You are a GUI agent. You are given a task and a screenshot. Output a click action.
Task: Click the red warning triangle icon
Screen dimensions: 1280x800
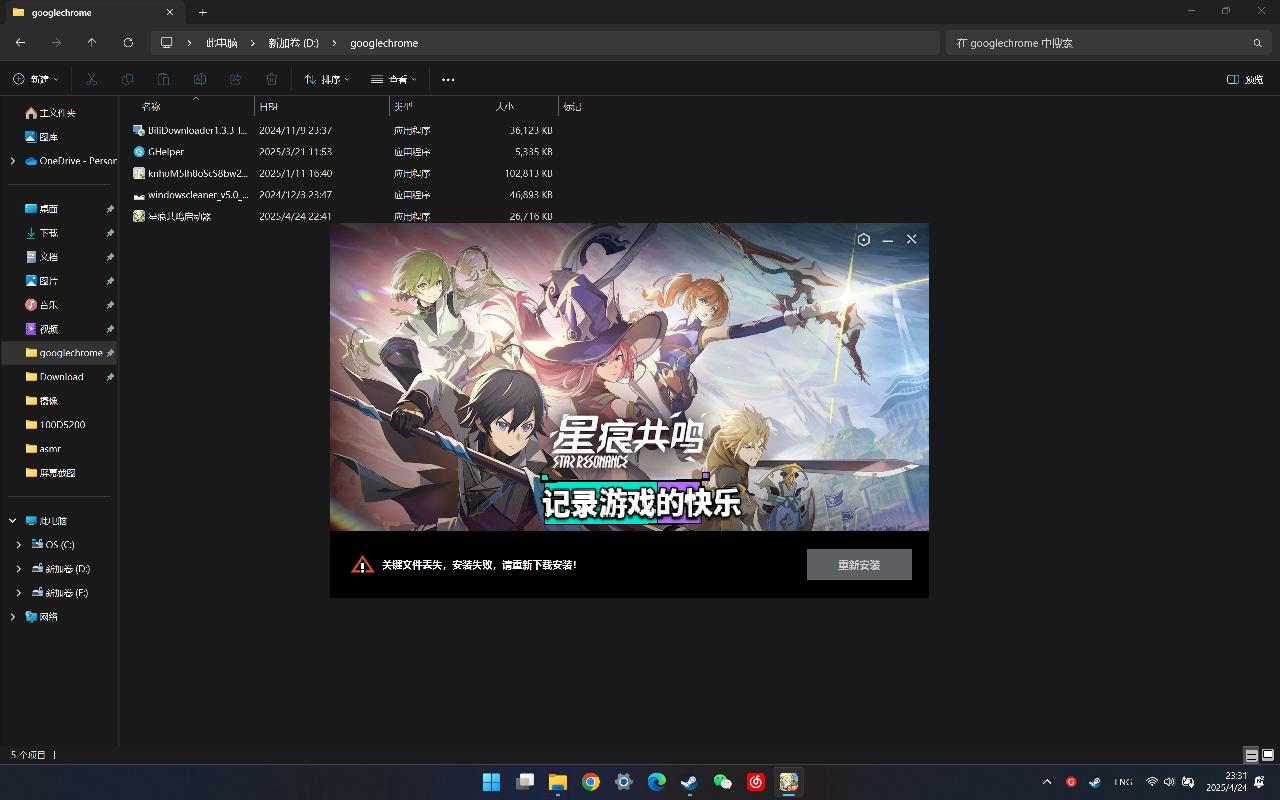362,565
